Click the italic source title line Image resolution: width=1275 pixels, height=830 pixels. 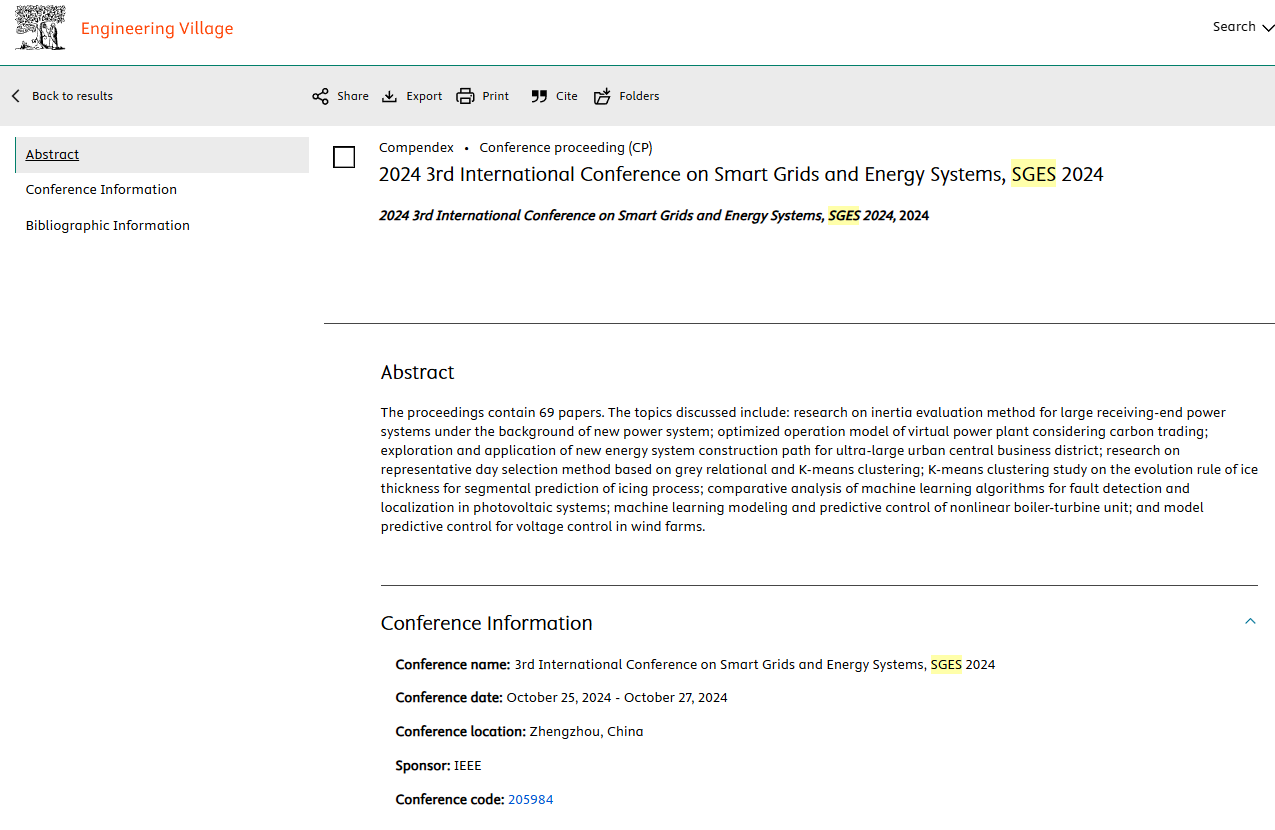click(654, 215)
